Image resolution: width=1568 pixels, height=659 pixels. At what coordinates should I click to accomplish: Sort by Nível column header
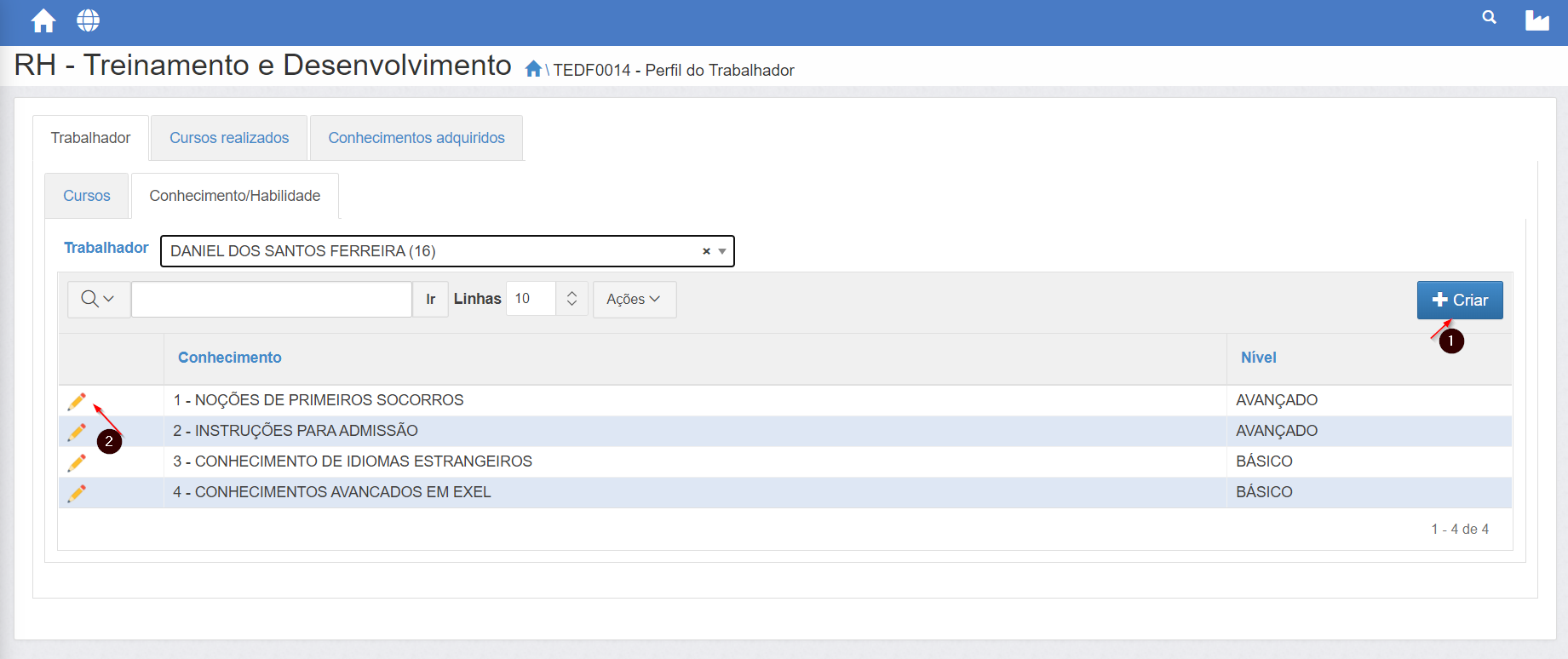[1258, 358]
